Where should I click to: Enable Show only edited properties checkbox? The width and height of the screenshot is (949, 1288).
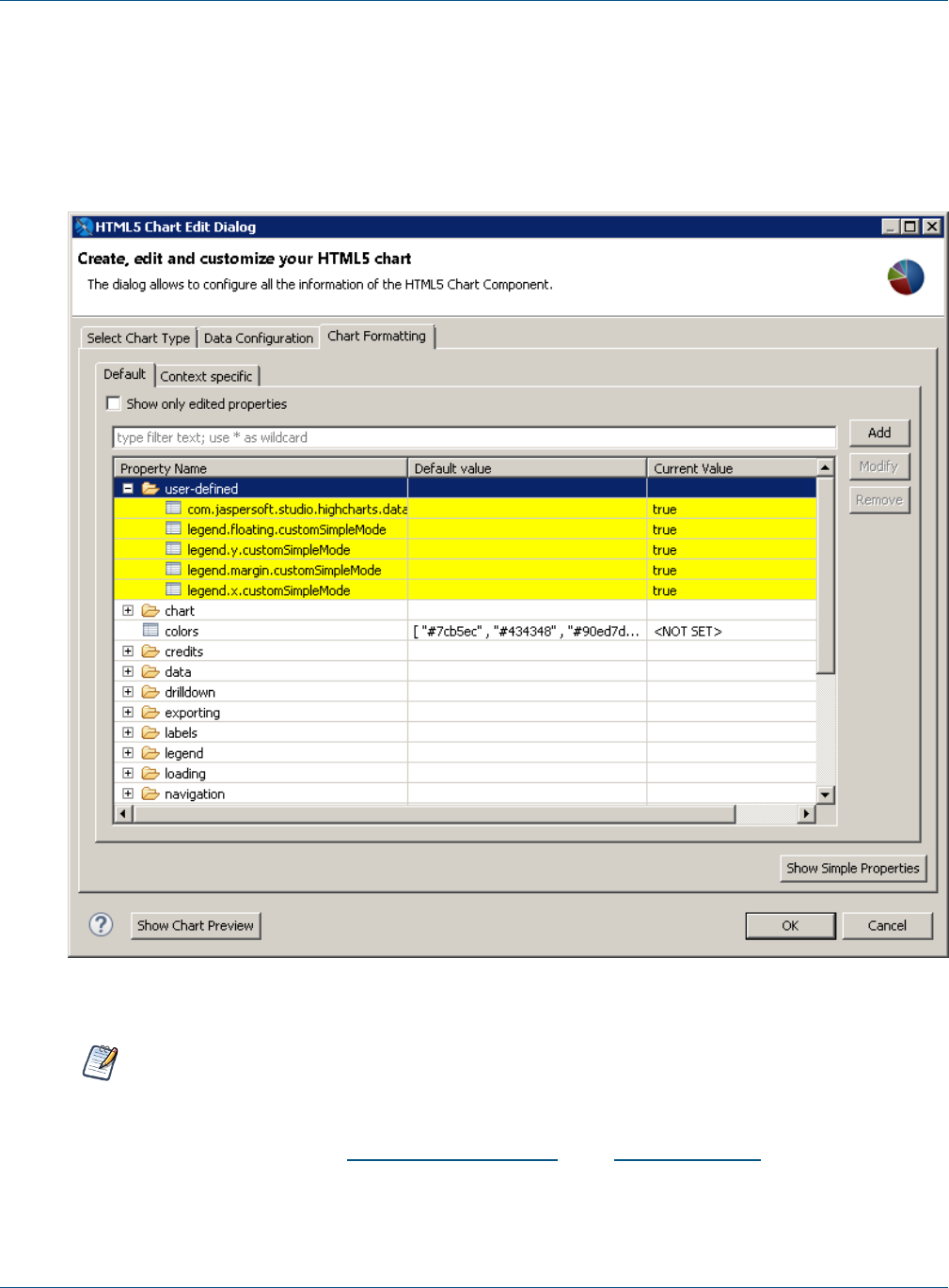[x=114, y=403]
